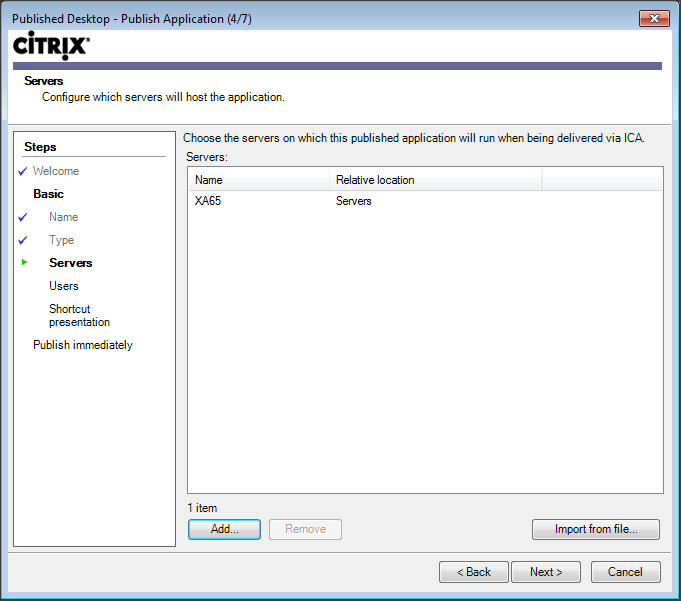The image size is (681, 601).
Task: Go to next wizard page
Action: click(546, 572)
